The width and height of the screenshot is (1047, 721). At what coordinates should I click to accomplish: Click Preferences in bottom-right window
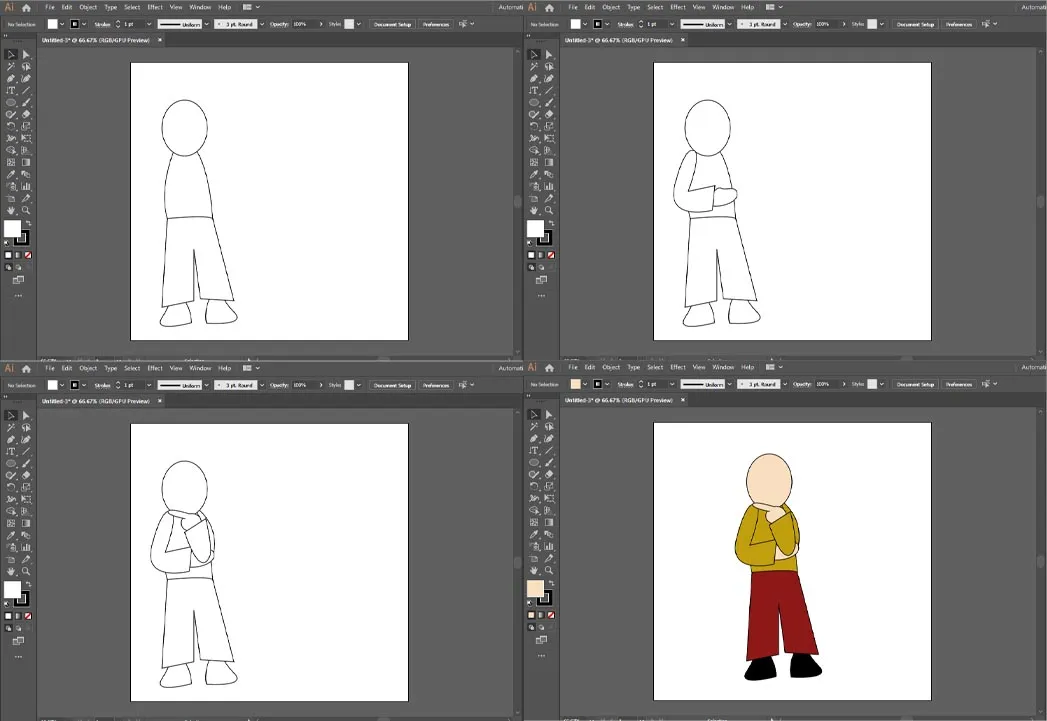959,384
